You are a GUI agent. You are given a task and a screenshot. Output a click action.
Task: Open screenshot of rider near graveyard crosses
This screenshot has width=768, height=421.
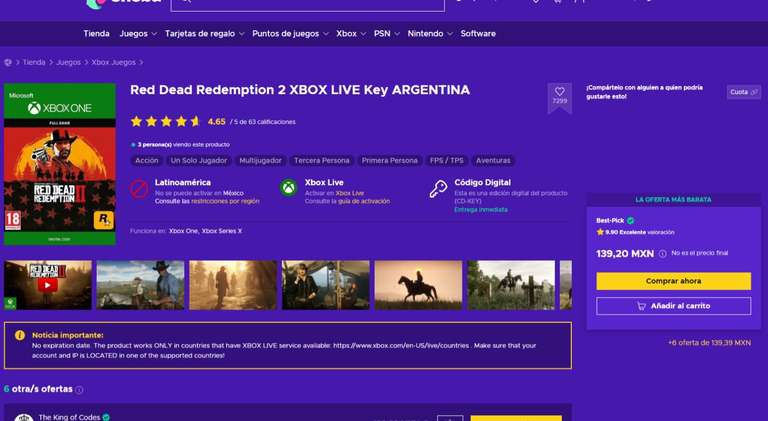click(x=511, y=285)
